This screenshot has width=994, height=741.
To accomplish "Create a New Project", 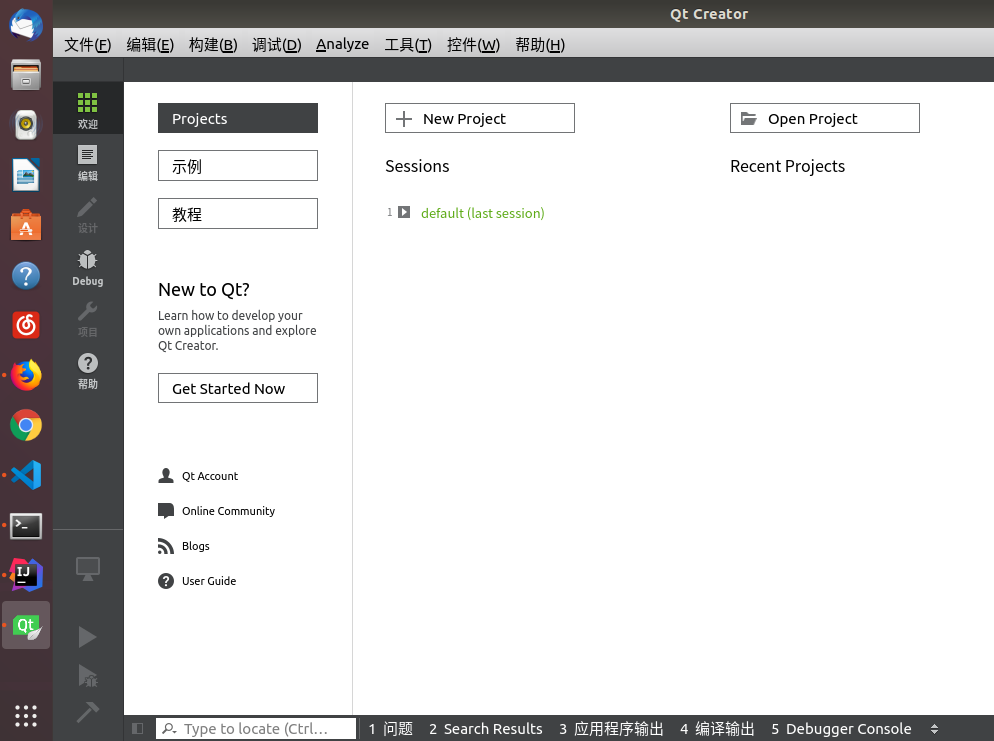I will (479, 117).
